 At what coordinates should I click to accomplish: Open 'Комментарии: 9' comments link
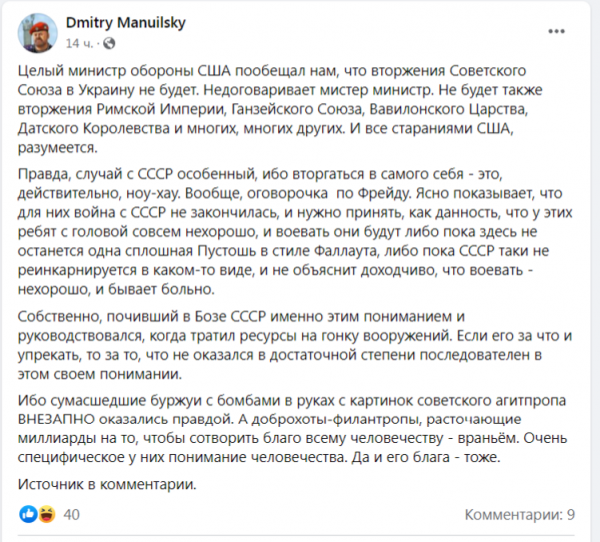pyautogui.click(x=520, y=515)
